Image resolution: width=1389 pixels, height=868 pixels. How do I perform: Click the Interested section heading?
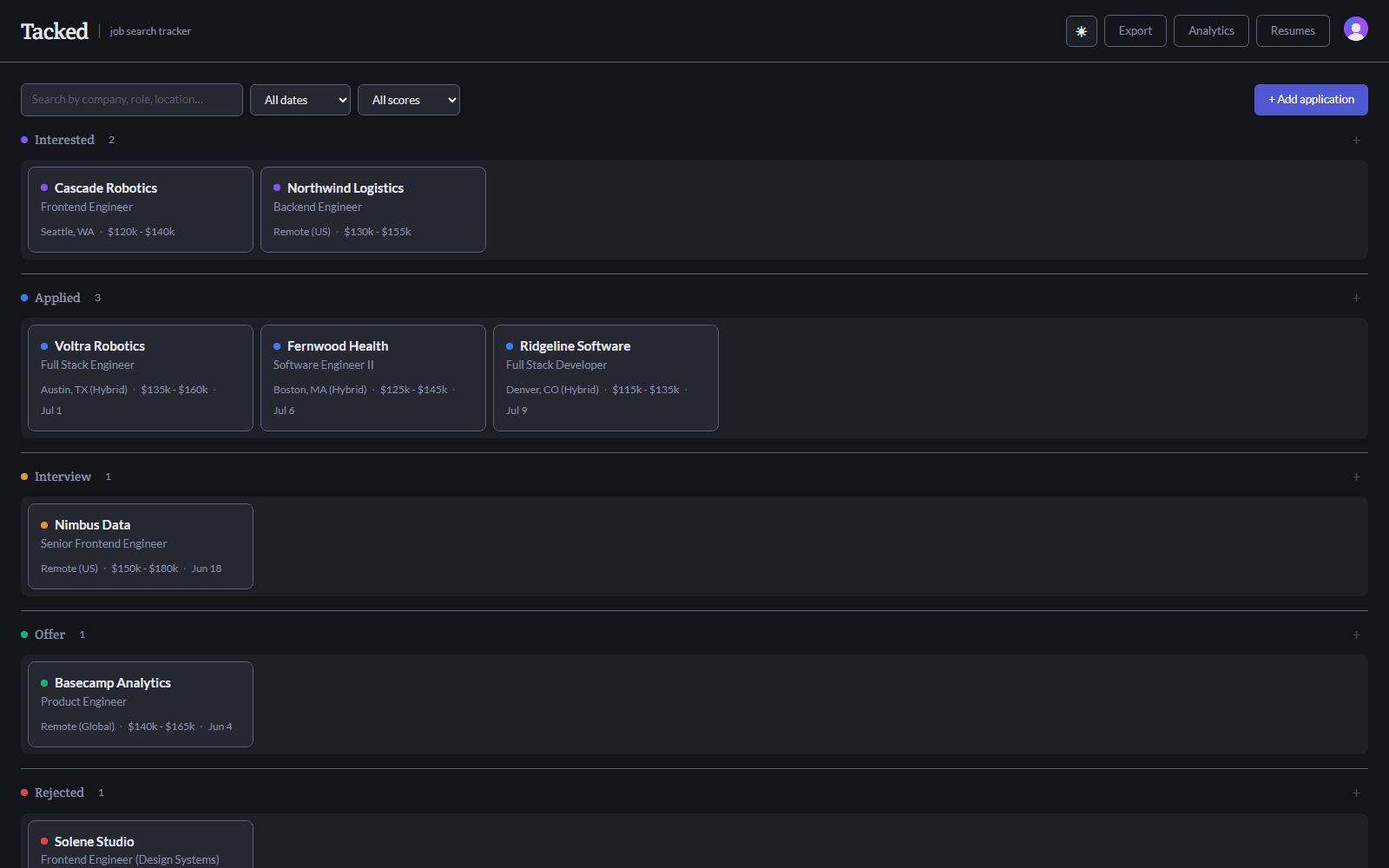(x=64, y=140)
